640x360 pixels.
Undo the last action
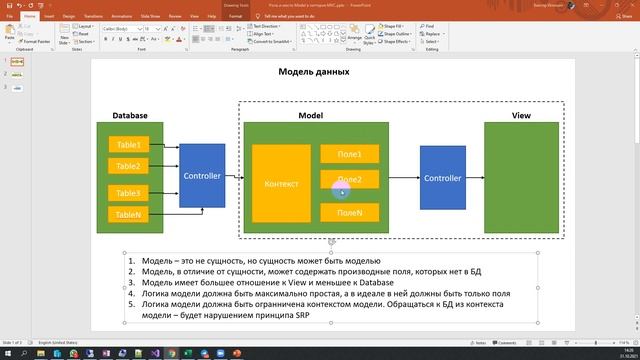click(19, 5)
